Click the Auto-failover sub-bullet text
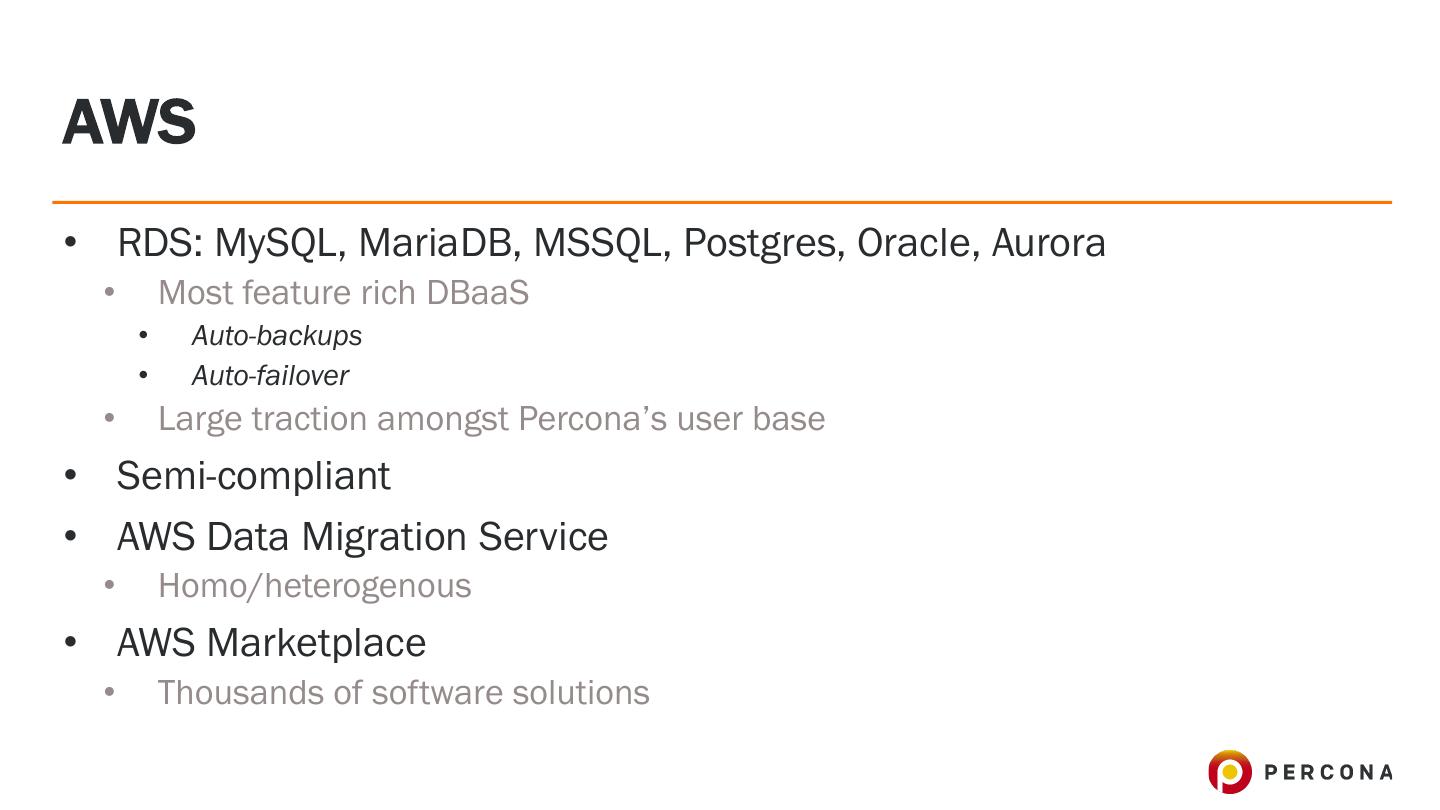The width and height of the screenshot is (1440, 810). coord(270,376)
